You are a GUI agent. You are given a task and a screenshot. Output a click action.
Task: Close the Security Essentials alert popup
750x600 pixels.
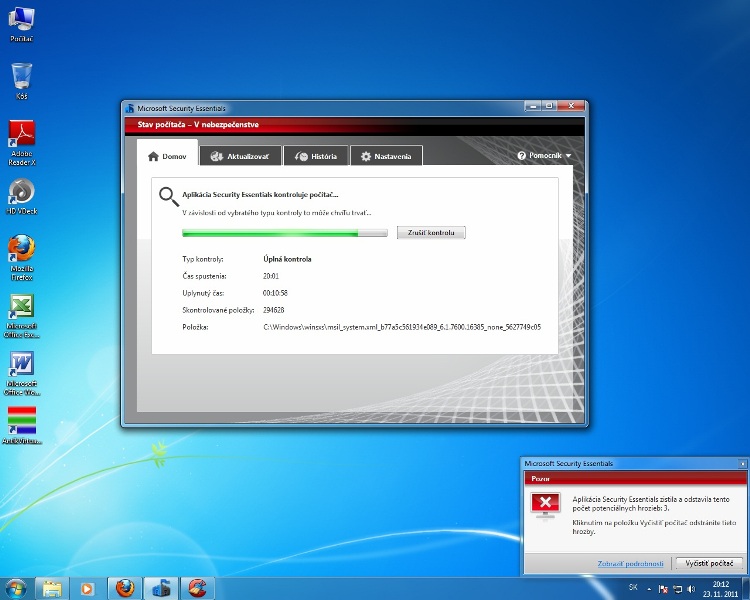pos(742,463)
